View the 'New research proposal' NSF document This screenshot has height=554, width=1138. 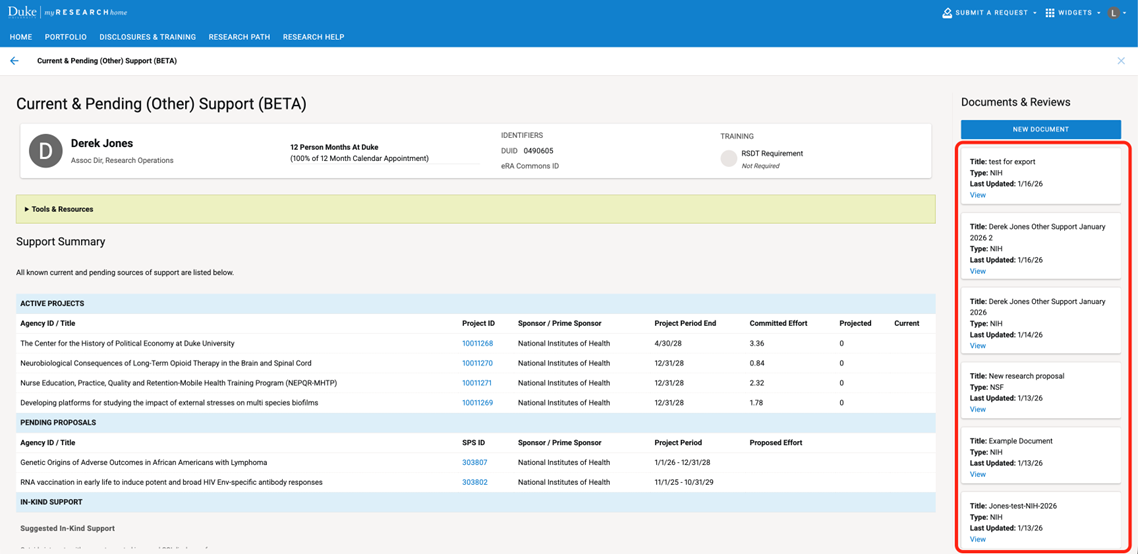click(x=977, y=409)
